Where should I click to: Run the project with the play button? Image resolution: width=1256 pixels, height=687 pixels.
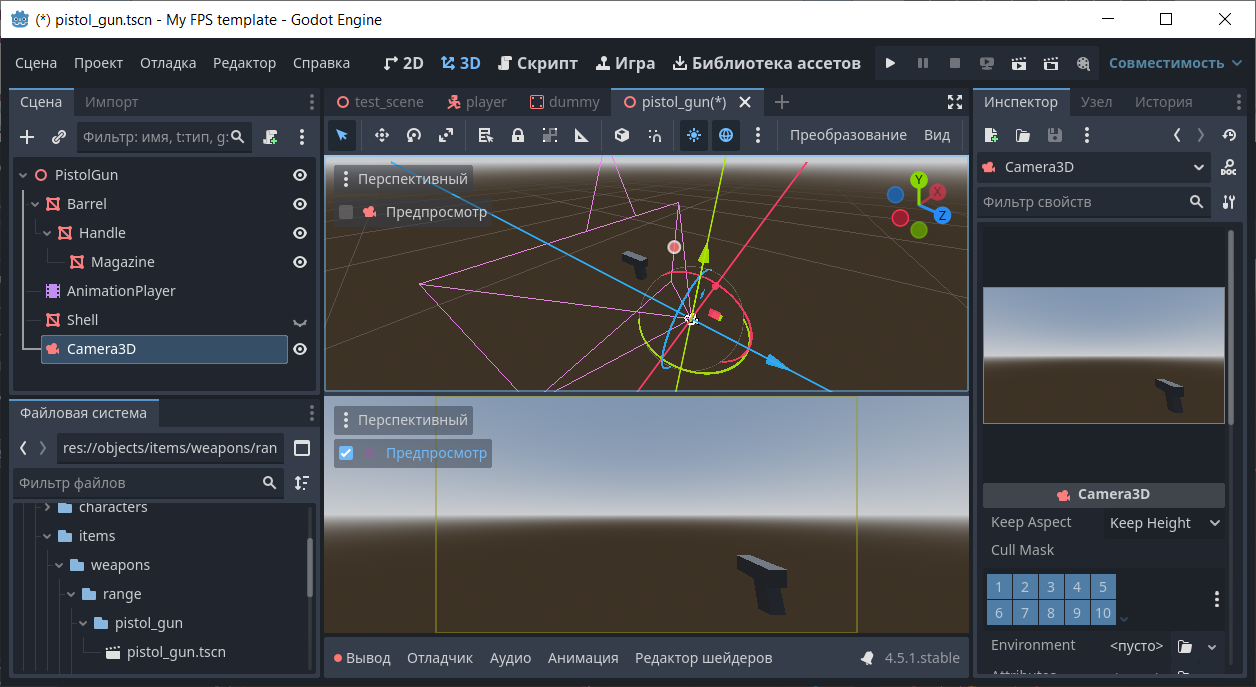point(890,63)
